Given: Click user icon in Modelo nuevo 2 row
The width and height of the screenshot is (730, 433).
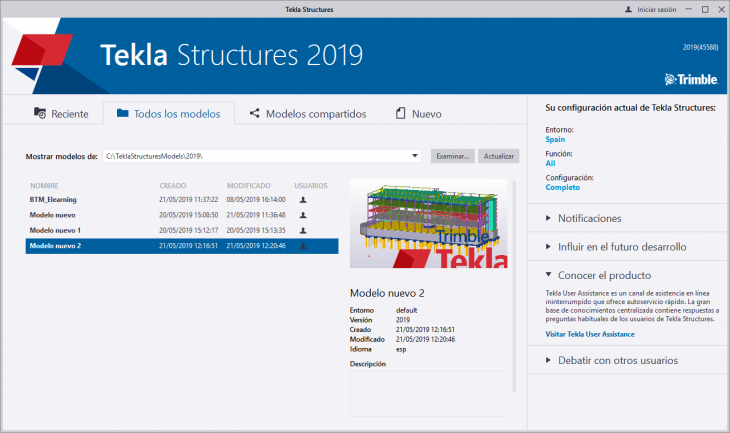Looking at the screenshot, I should point(303,246).
